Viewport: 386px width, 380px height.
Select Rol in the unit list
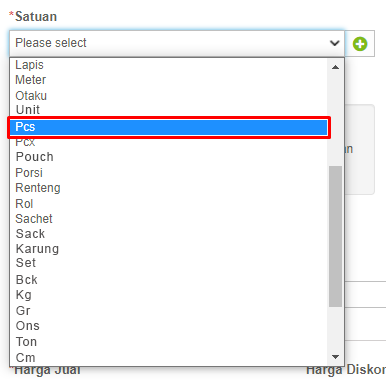click(169, 204)
